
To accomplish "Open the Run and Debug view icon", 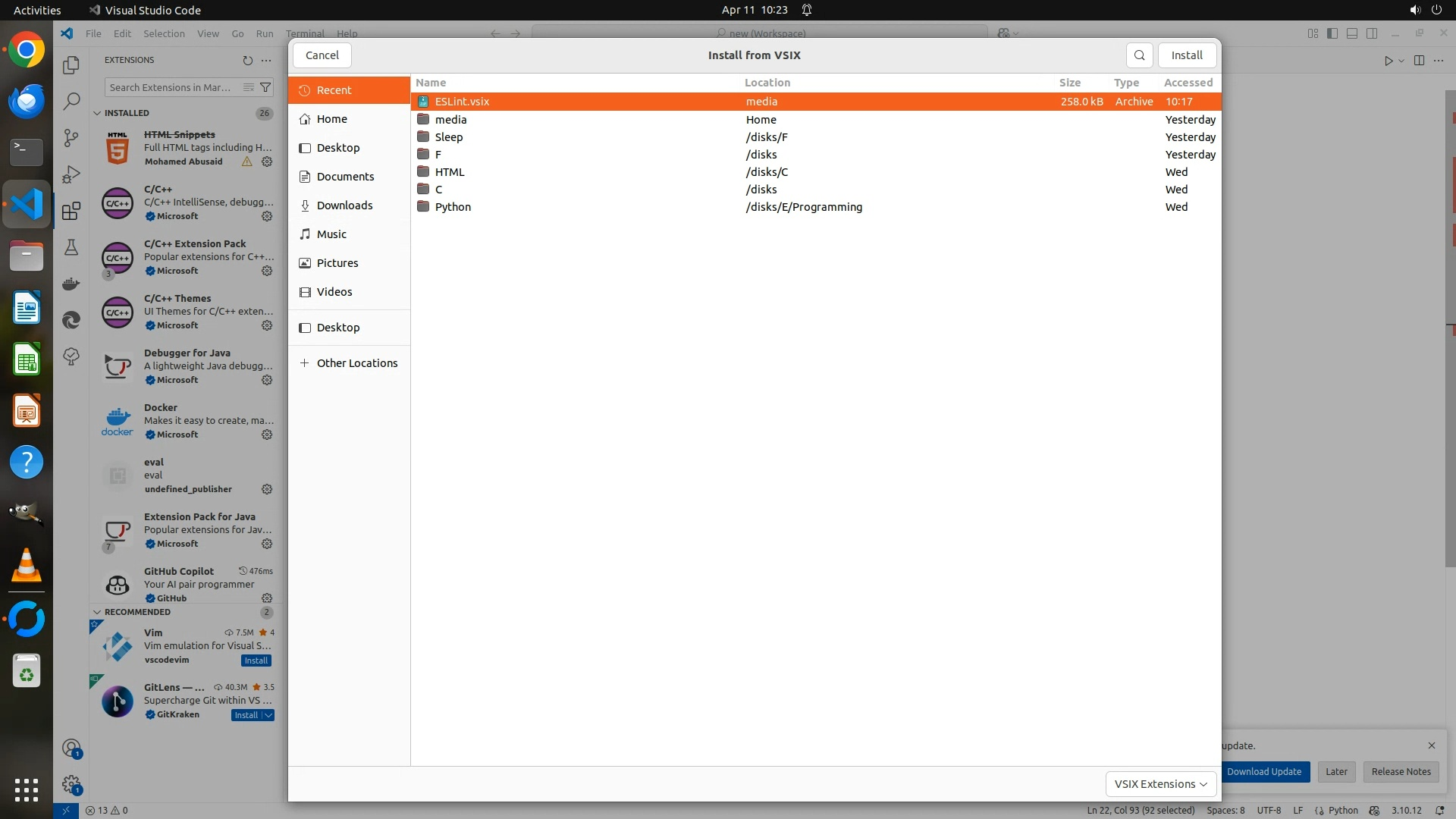I will (71, 174).
